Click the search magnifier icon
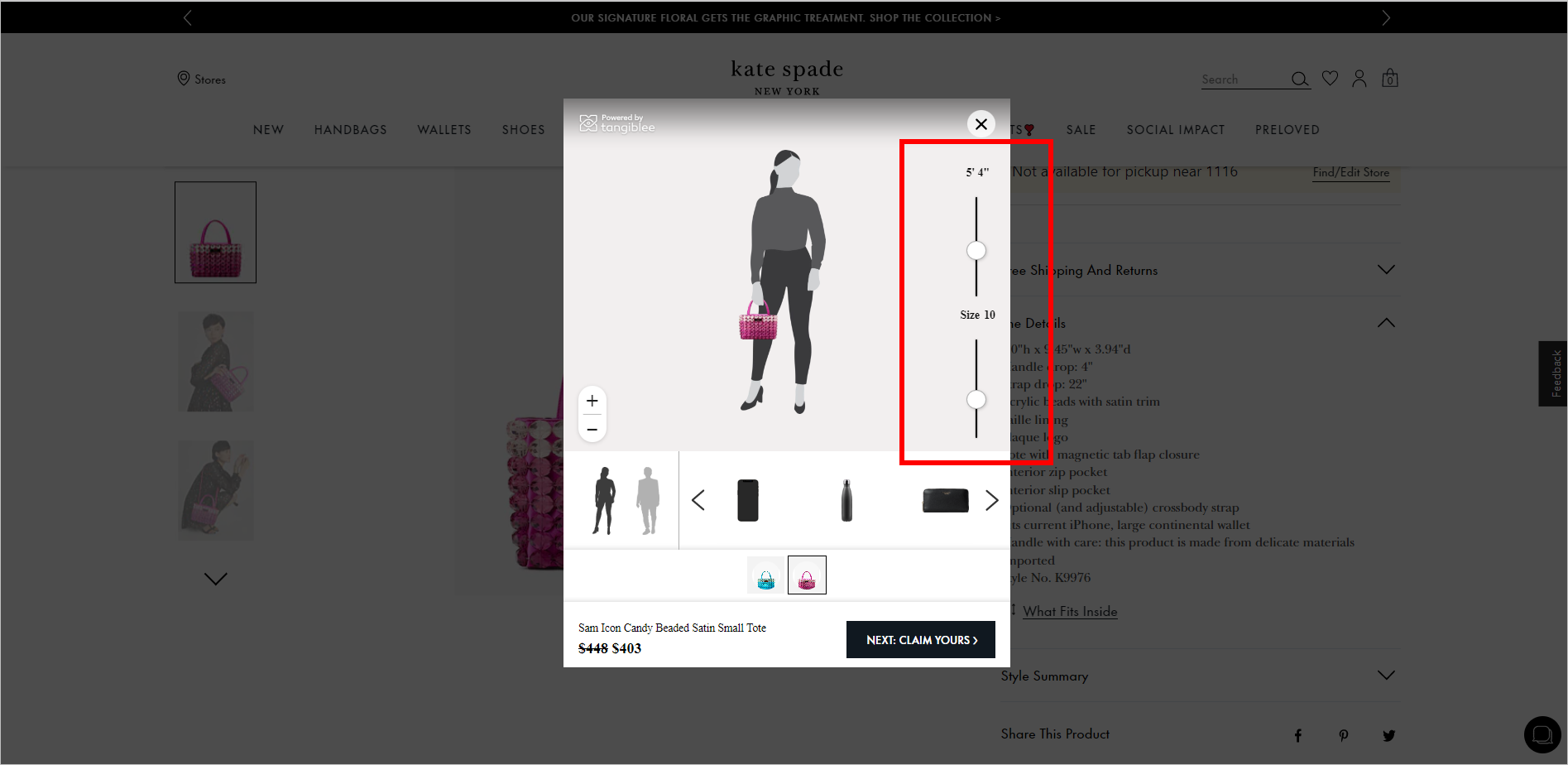The height and width of the screenshot is (765, 1568). coord(1299,79)
